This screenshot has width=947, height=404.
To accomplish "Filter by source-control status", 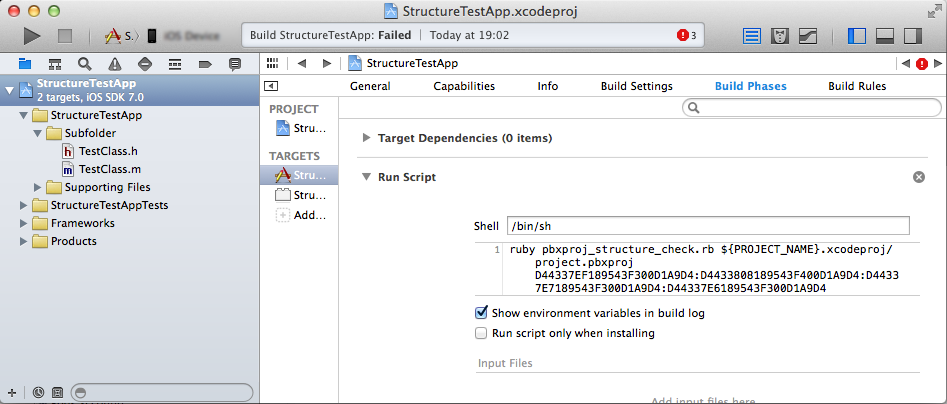I will 57,391.
